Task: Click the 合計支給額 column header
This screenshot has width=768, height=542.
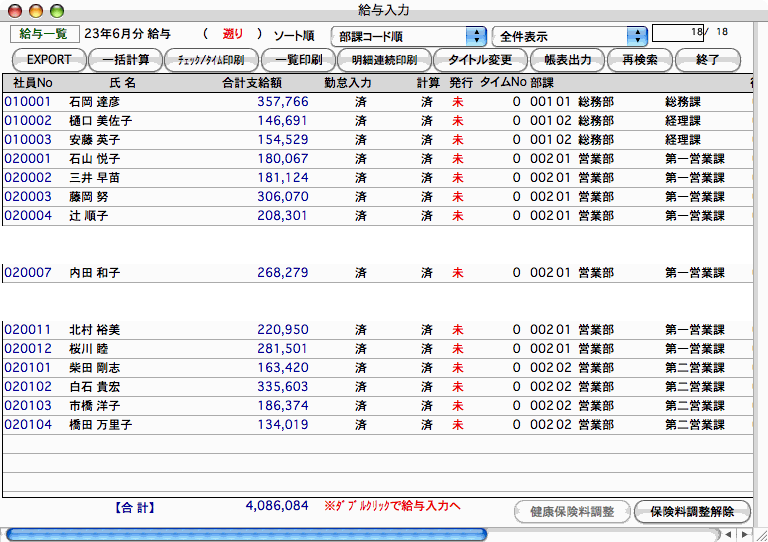Action: click(x=251, y=81)
